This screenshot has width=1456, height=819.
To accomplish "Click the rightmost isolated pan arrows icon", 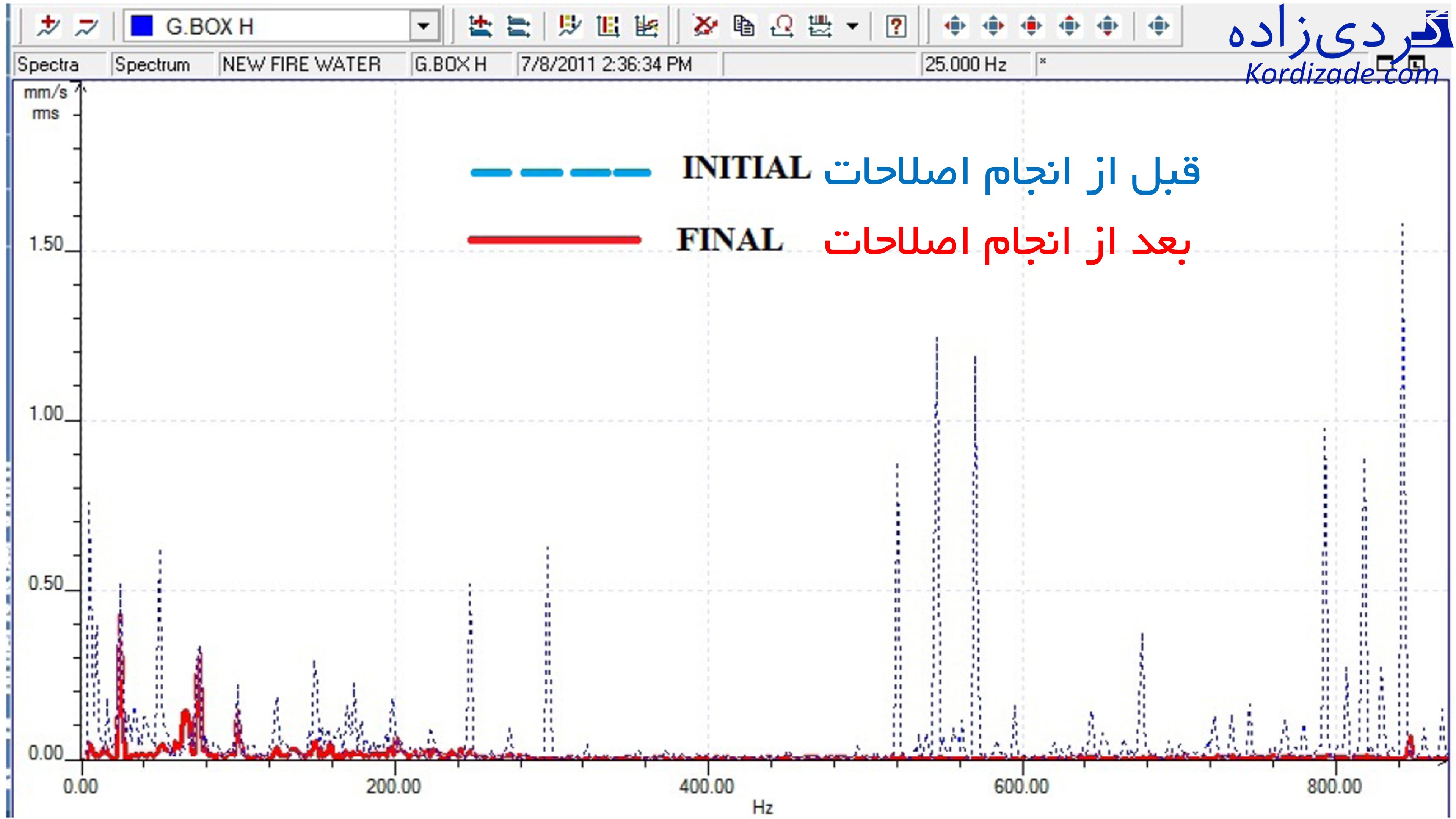I will pos(1159,26).
